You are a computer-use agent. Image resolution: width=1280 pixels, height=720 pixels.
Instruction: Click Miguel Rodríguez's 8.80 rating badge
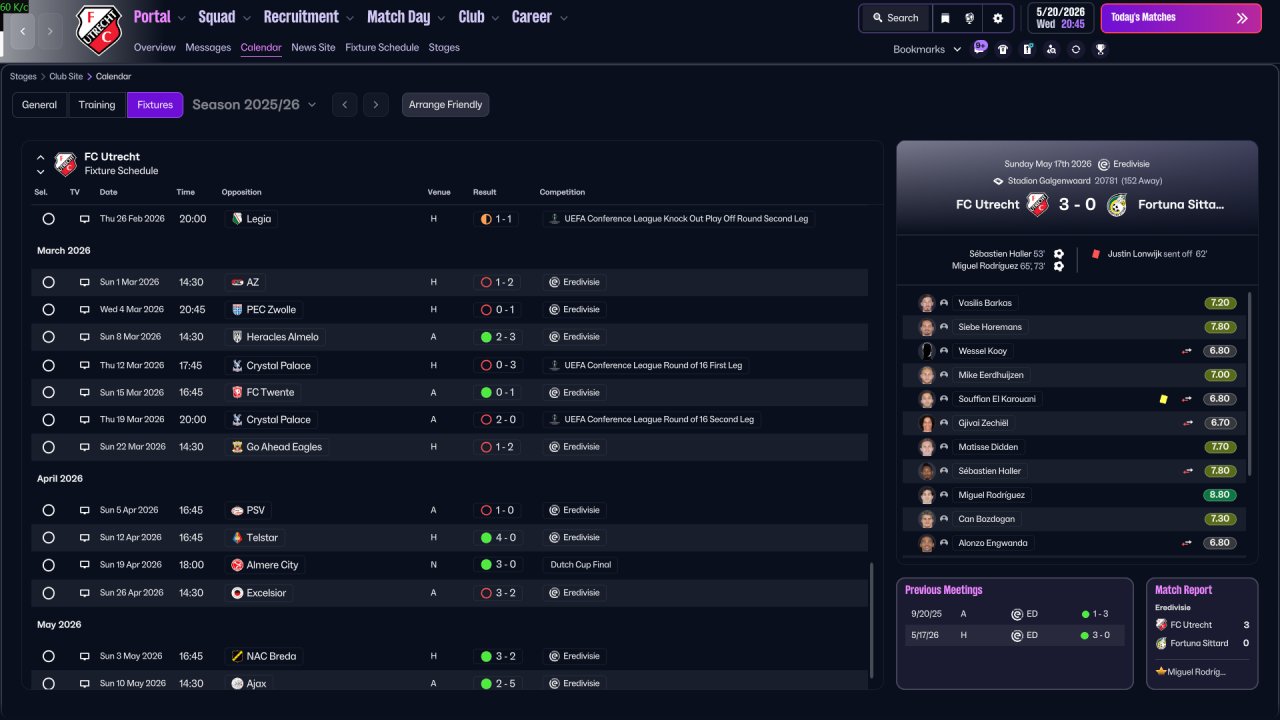[x=1220, y=495]
